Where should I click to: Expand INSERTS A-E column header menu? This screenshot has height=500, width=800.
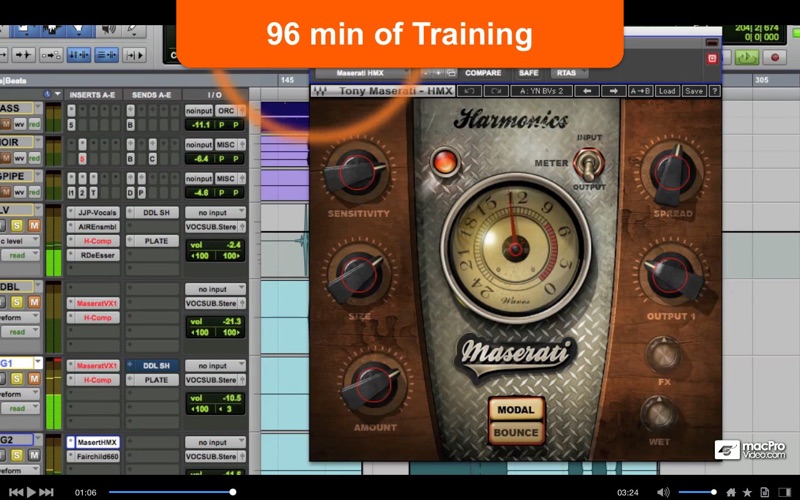tap(92, 95)
